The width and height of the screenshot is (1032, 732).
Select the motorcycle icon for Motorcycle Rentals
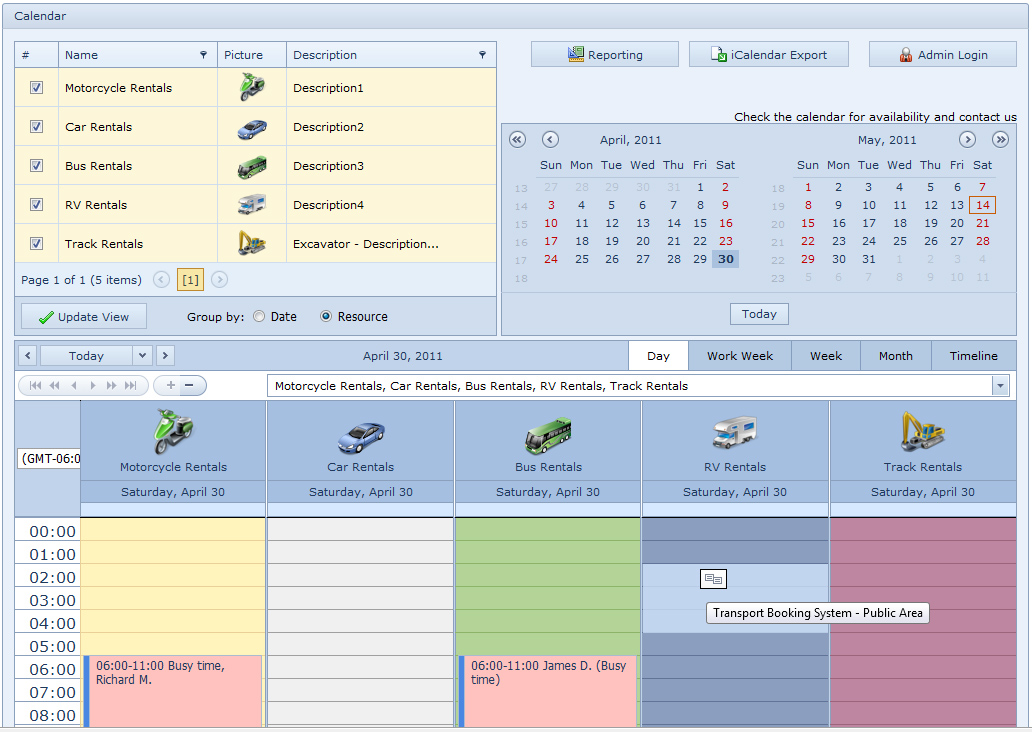[x=252, y=87]
